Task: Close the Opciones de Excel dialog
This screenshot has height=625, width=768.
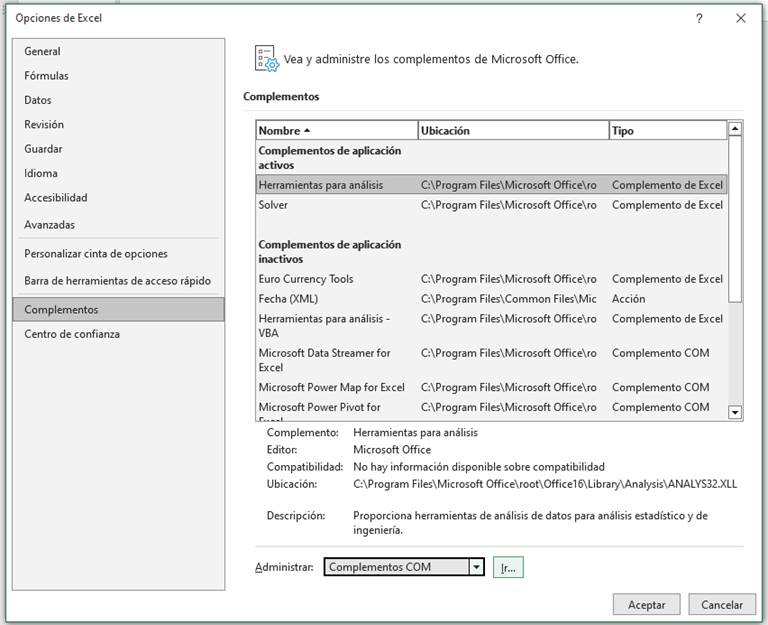Action: pyautogui.click(x=741, y=19)
